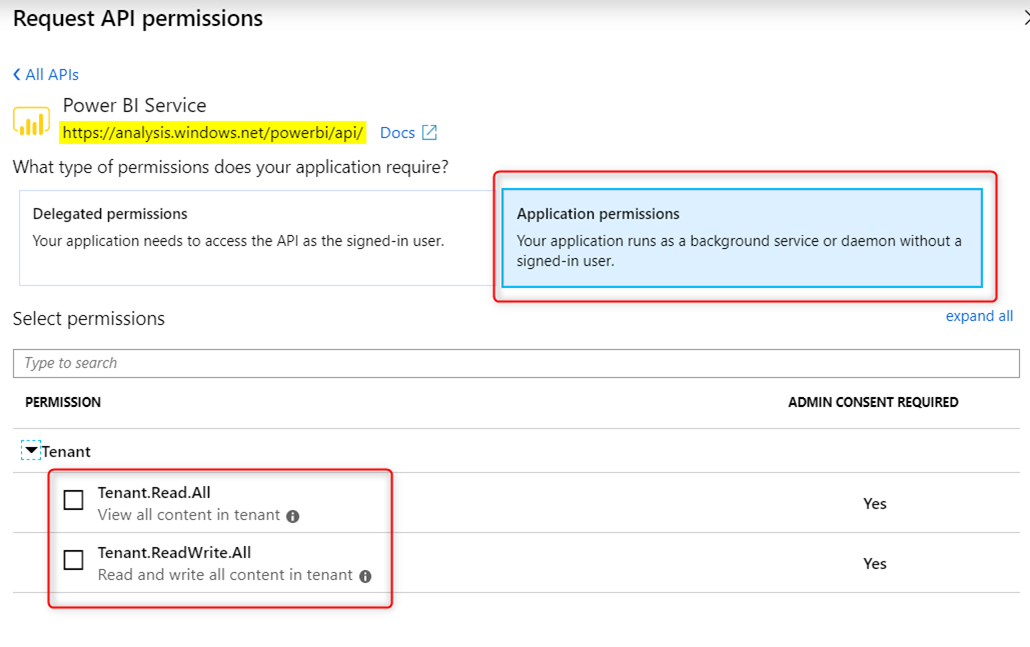
Task: Click the external link icon beside Docs
Action: (430, 133)
